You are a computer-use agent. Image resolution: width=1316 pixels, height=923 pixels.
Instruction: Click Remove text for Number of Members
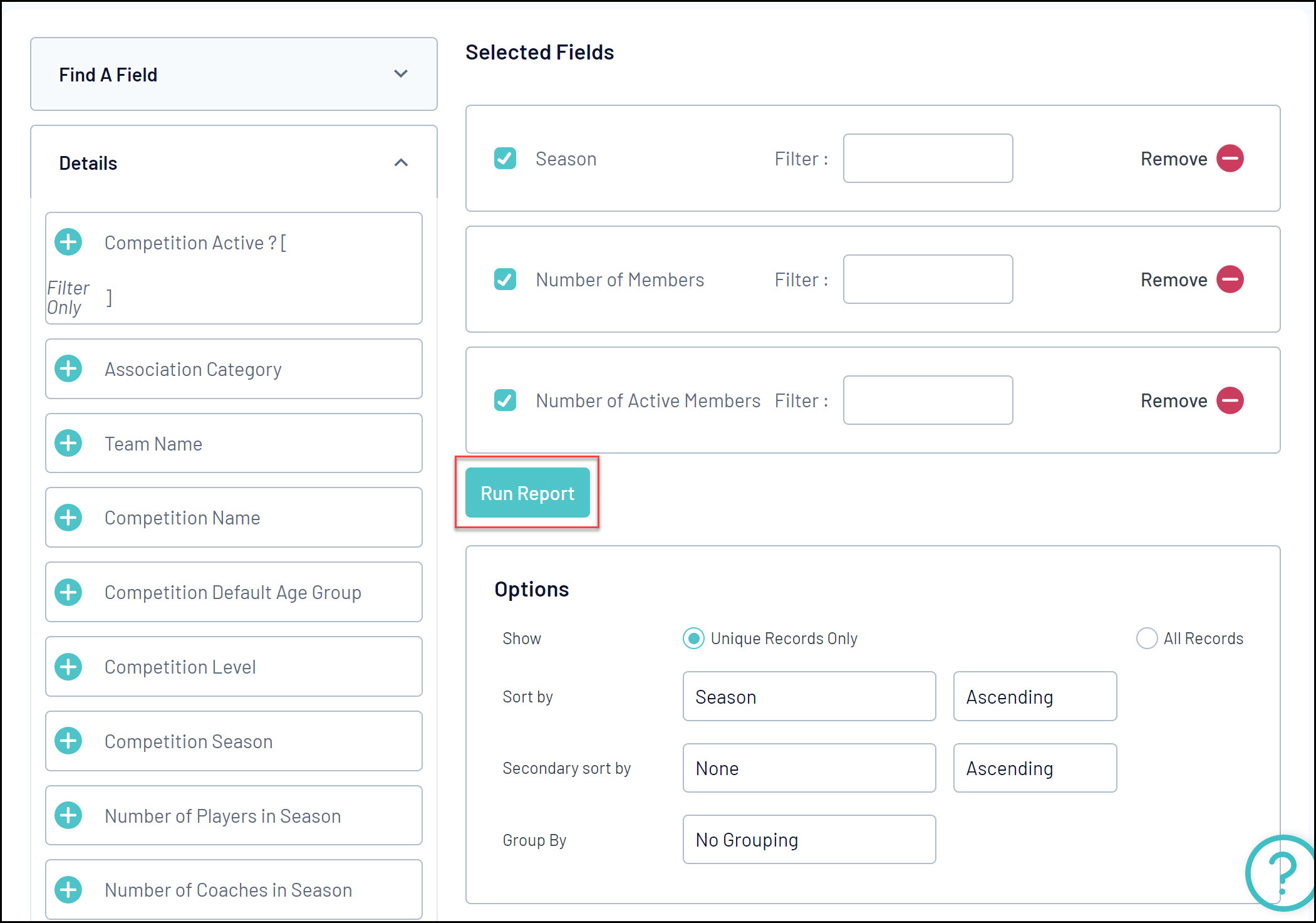point(1173,279)
